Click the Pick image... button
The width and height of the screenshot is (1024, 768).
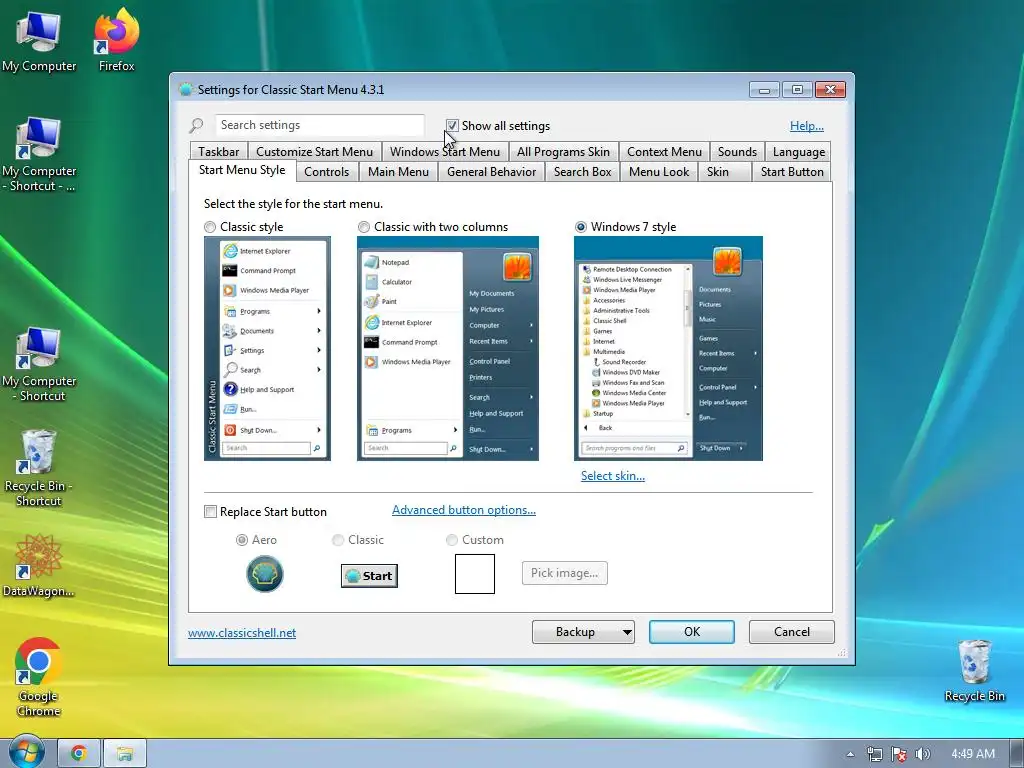564,573
